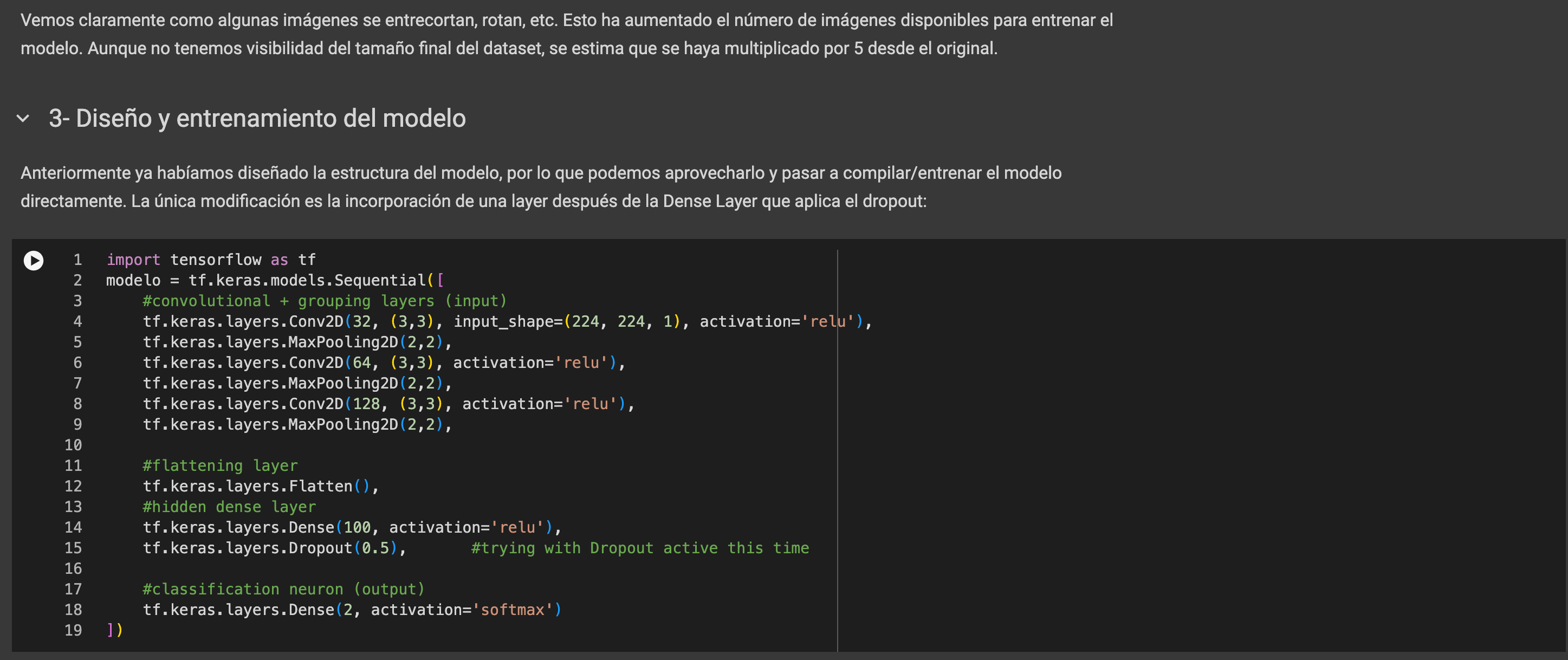Click paragraph starting 'Anteriormente ya habíamos diseñado'
Image resolution: width=1568 pixels, height=660 pixels.
coord(541,187)
